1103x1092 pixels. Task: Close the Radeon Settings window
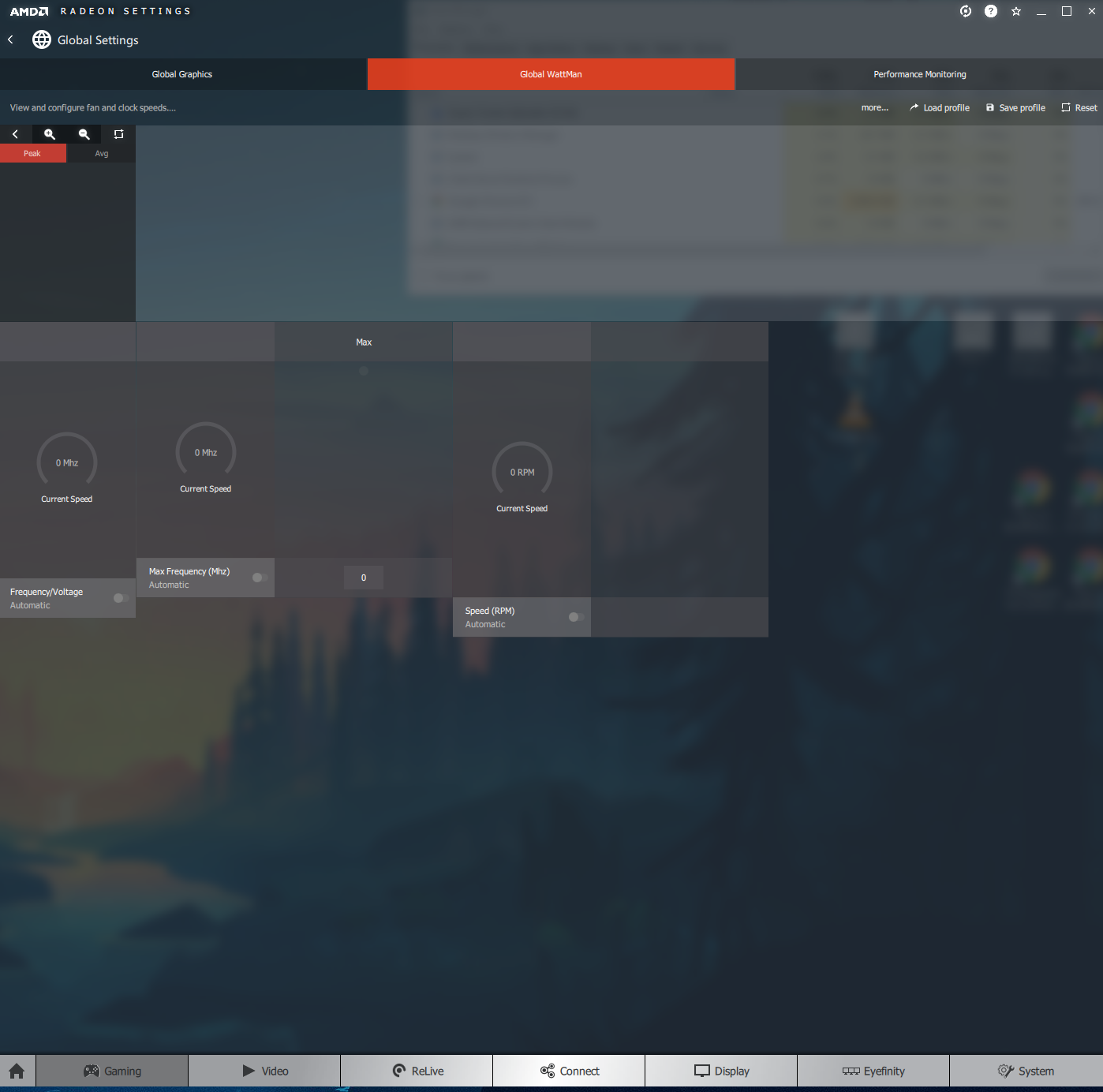(1092, 11)
